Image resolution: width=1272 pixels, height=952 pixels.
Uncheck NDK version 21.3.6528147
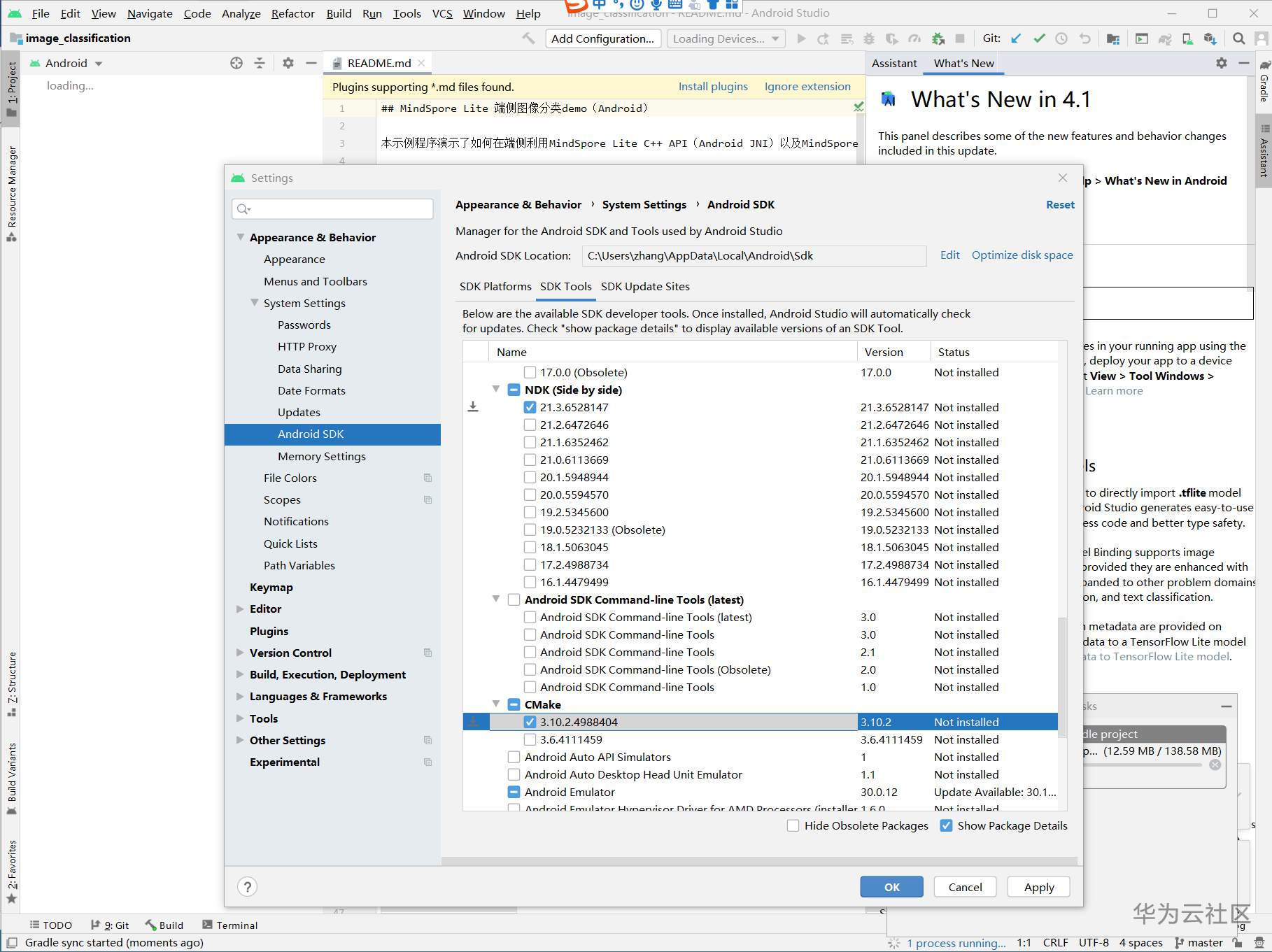coord(530,407)
